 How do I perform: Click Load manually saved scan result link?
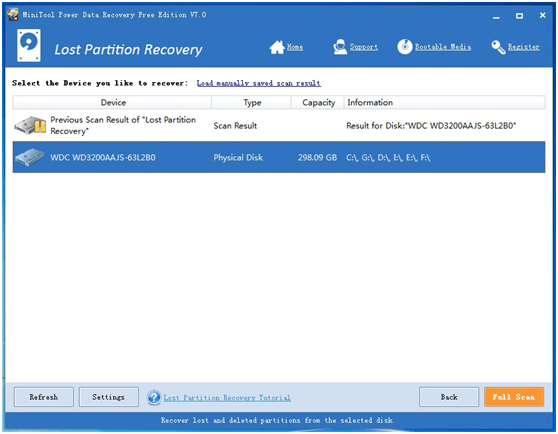pyautogui.click(x=259, y=83)
